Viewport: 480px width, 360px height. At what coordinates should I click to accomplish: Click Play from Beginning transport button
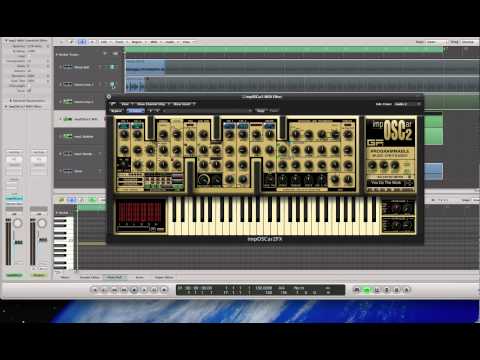[104, 290]
